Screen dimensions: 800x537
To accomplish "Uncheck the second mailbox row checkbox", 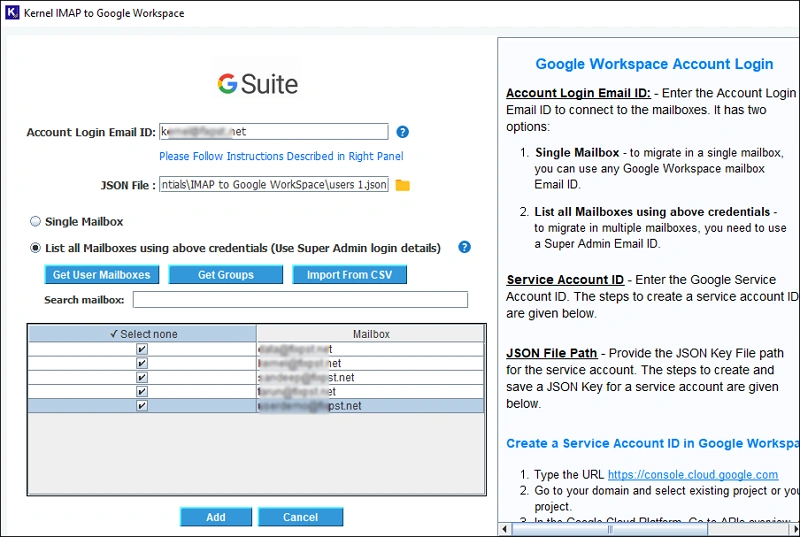I will click(142, 363).
